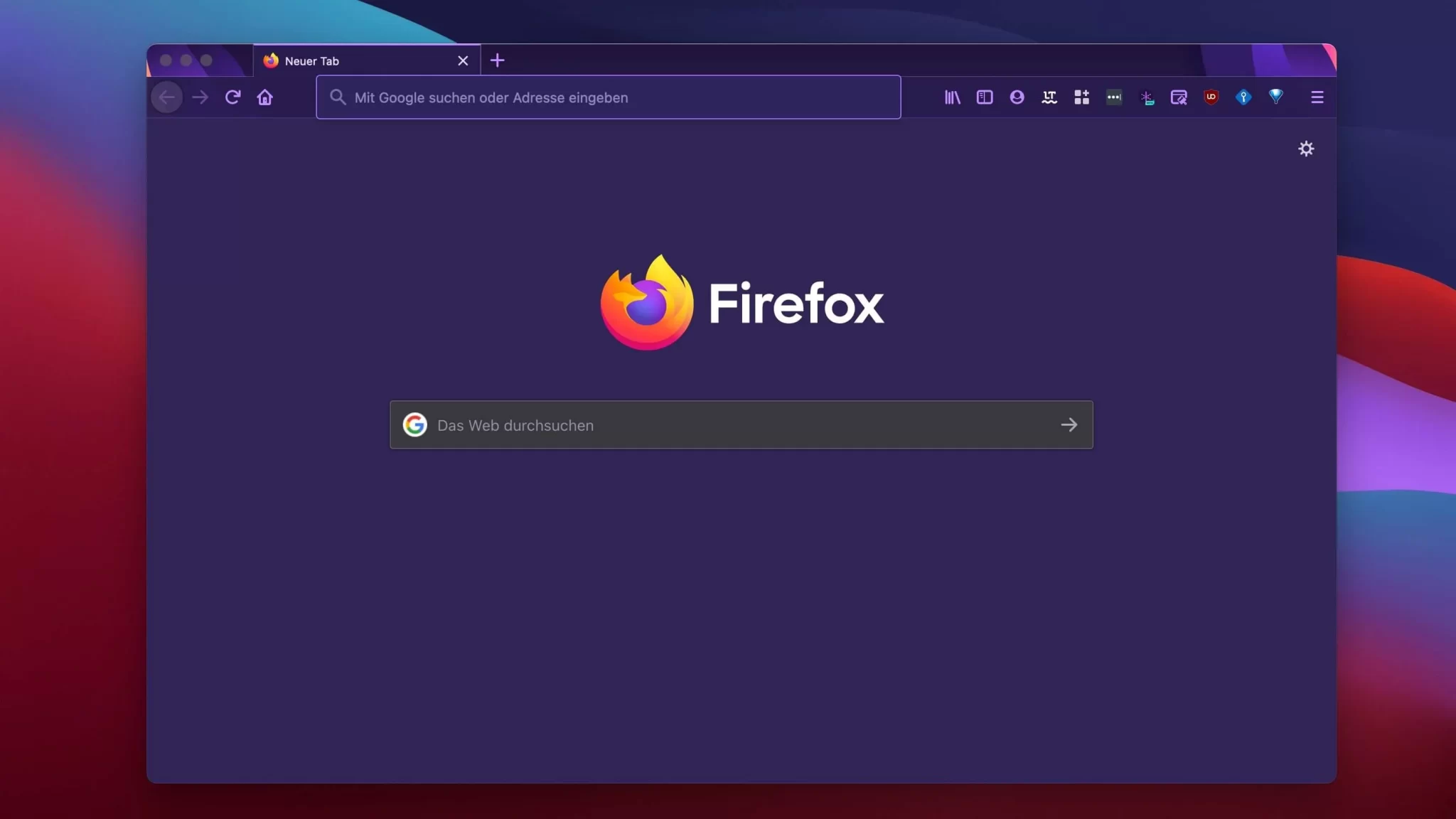Open the Firefox Color theme editor icon
The image size is (1456, 819).
click(1179, 97)
